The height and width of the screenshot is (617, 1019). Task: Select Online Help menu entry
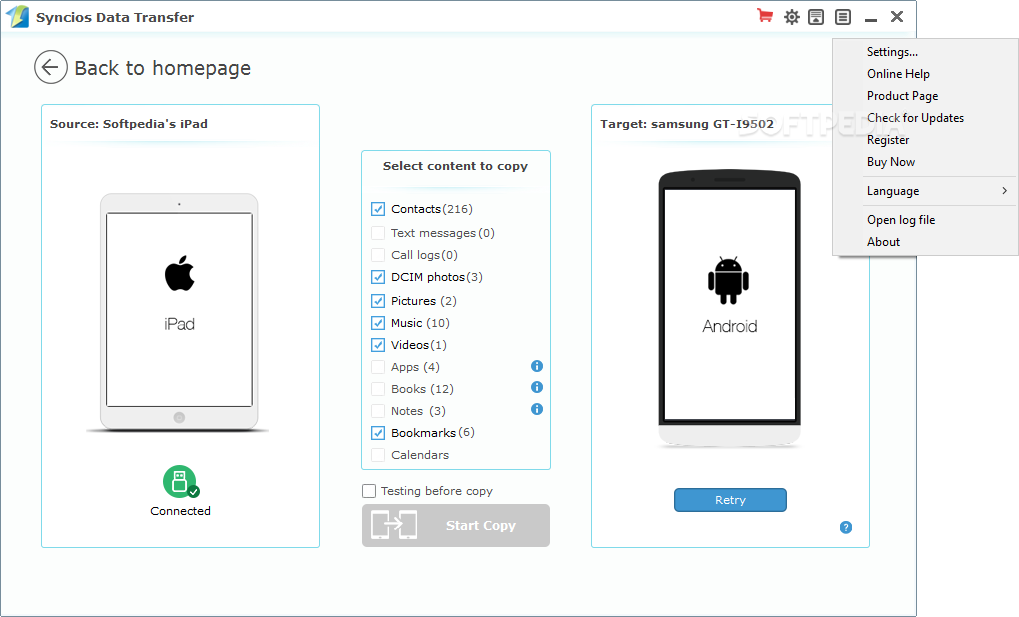tap(925, 74)
